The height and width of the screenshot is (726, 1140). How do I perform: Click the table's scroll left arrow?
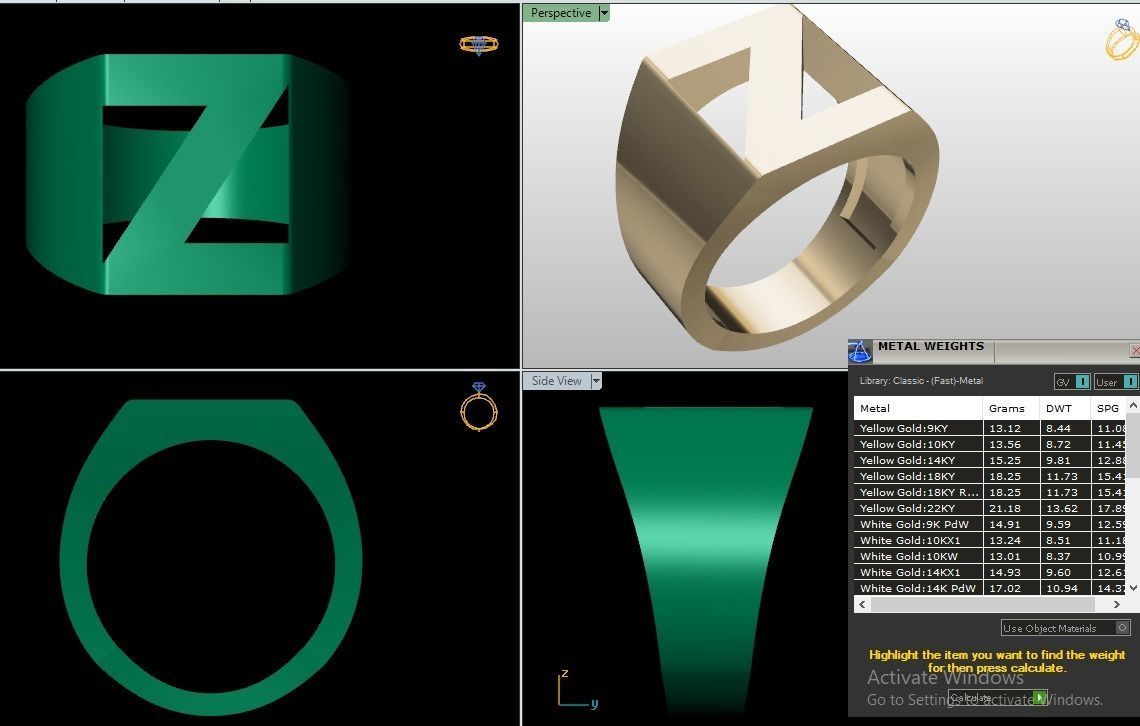(x=862, y=604)
